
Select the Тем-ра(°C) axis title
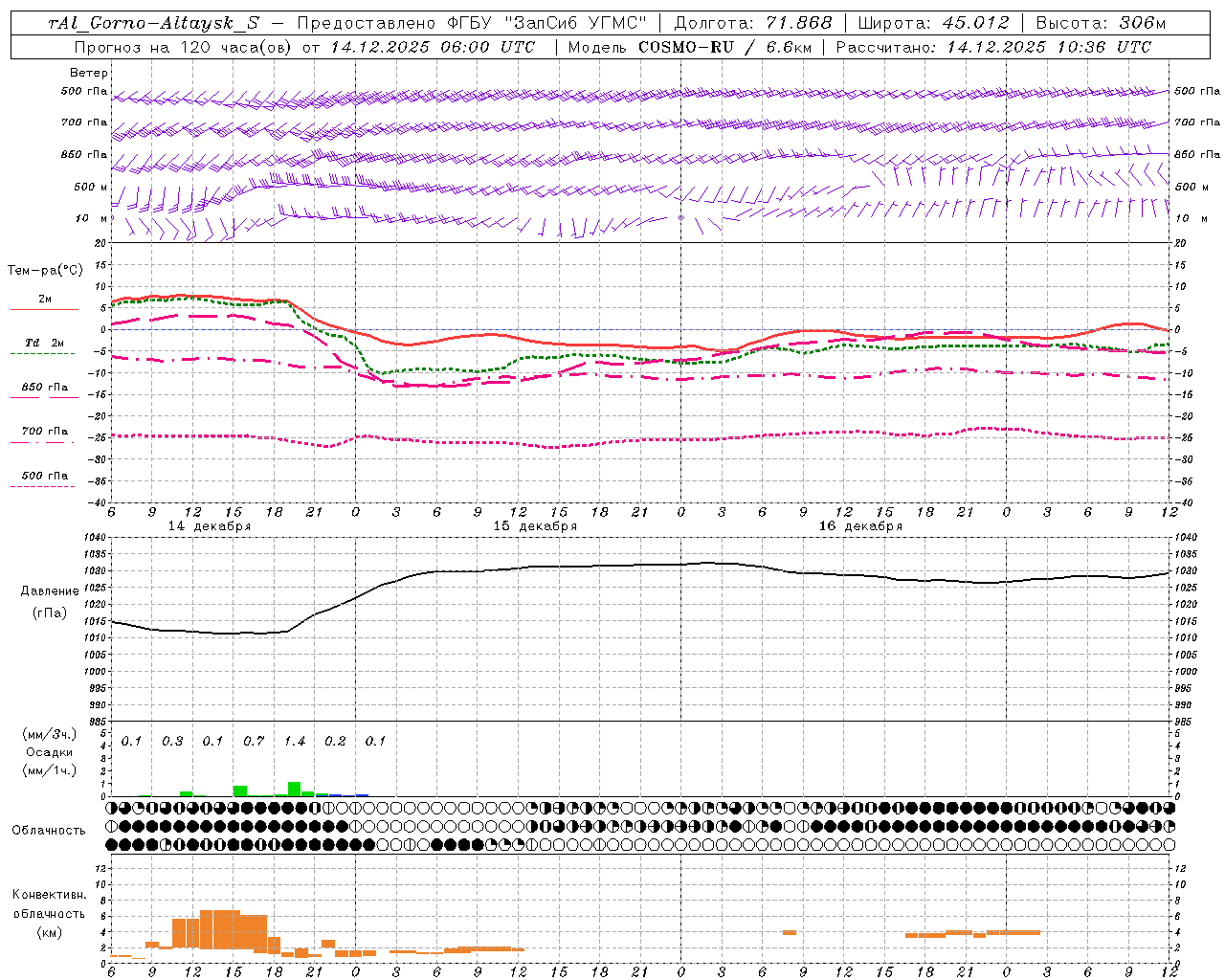[x=45, y=271]
